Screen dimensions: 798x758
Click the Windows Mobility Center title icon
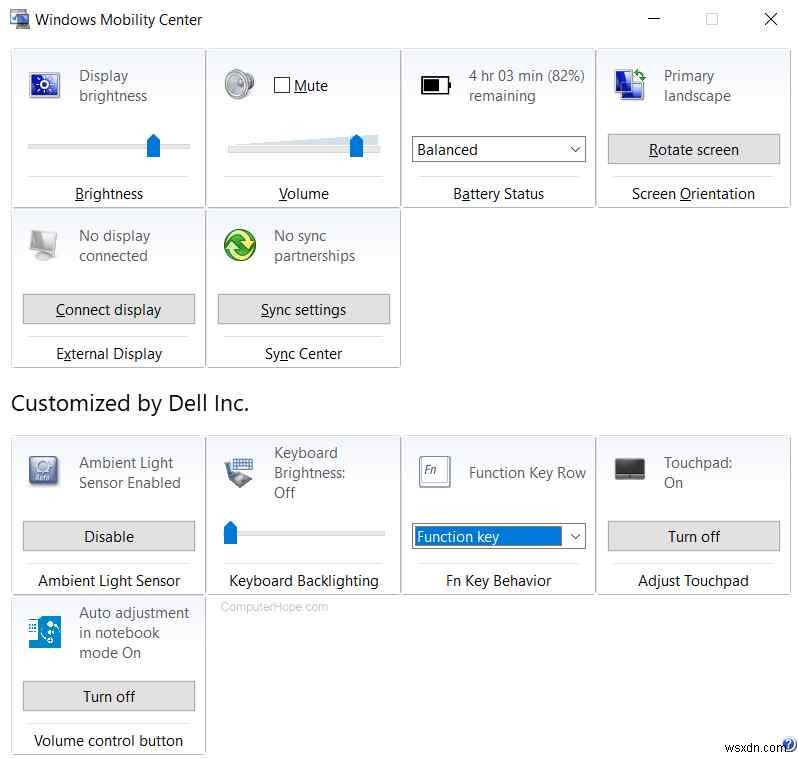20,19
